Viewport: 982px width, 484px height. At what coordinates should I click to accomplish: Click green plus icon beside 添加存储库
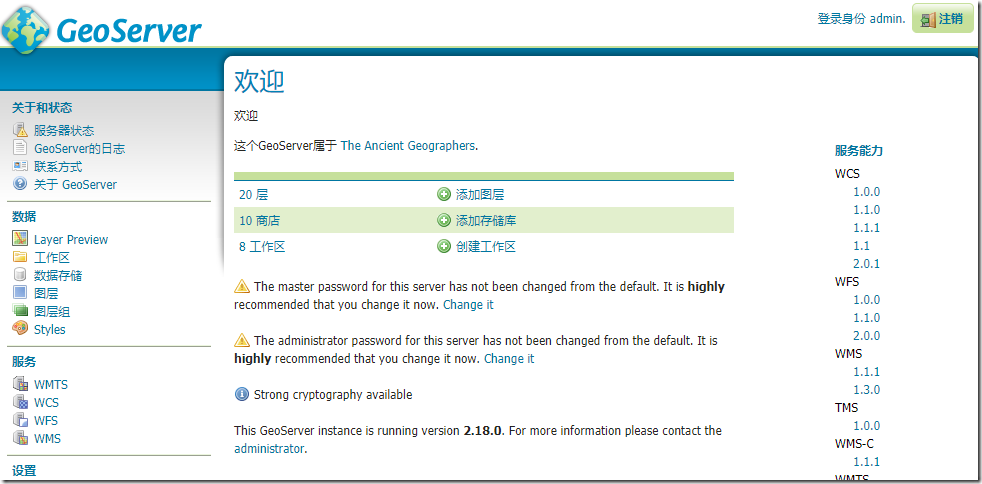coord(443,220)
